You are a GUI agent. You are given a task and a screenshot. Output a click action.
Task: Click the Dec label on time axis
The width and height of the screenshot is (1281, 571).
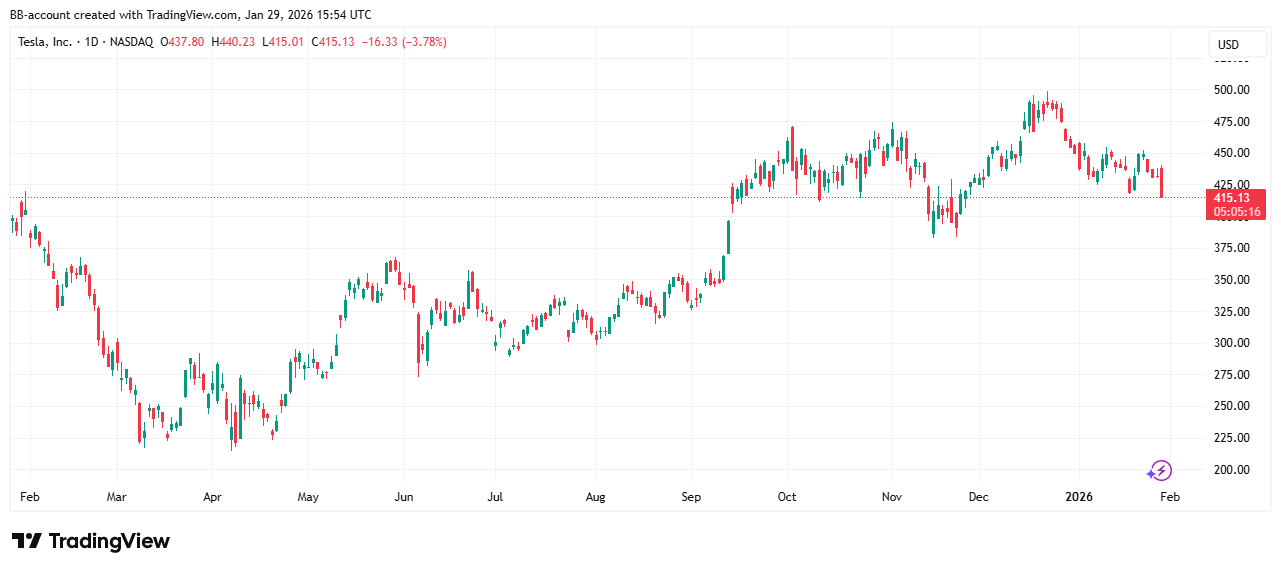point(980,497)
